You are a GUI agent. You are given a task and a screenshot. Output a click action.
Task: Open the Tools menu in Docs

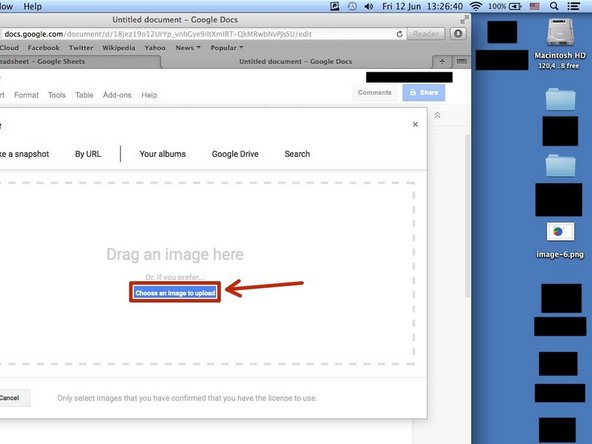point(57,95)
